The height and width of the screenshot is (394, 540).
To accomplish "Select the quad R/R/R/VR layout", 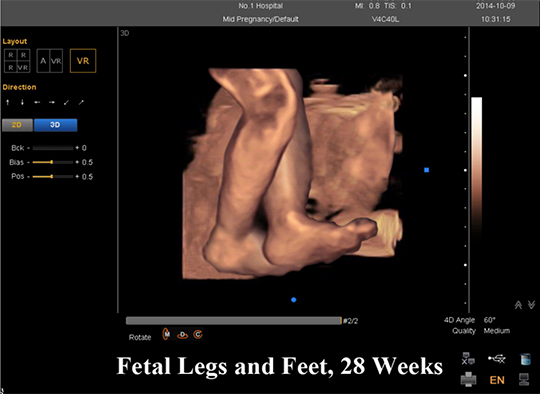I will point(17,61).
